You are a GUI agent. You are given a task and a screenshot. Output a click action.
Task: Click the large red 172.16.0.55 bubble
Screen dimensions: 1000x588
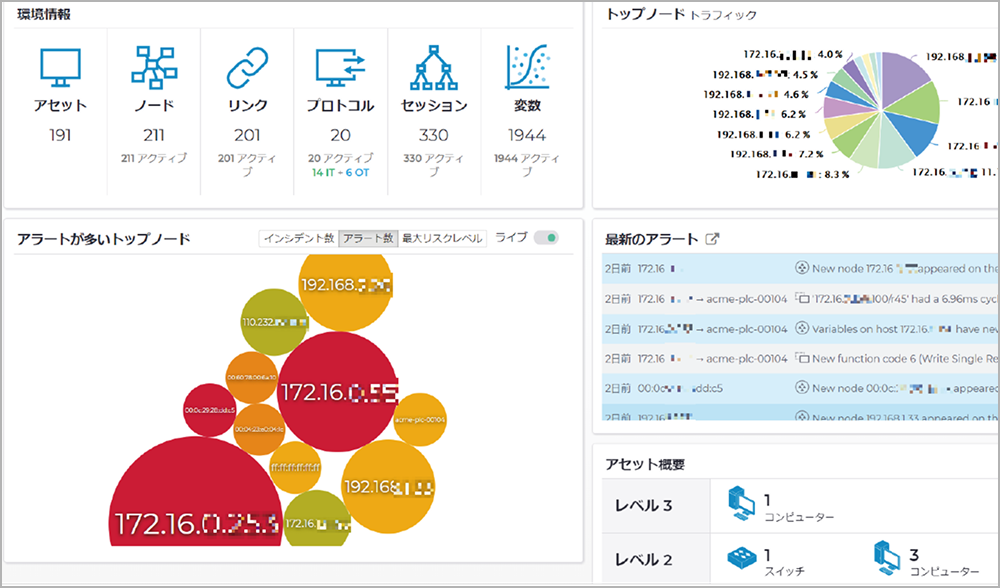pos(338,391)
